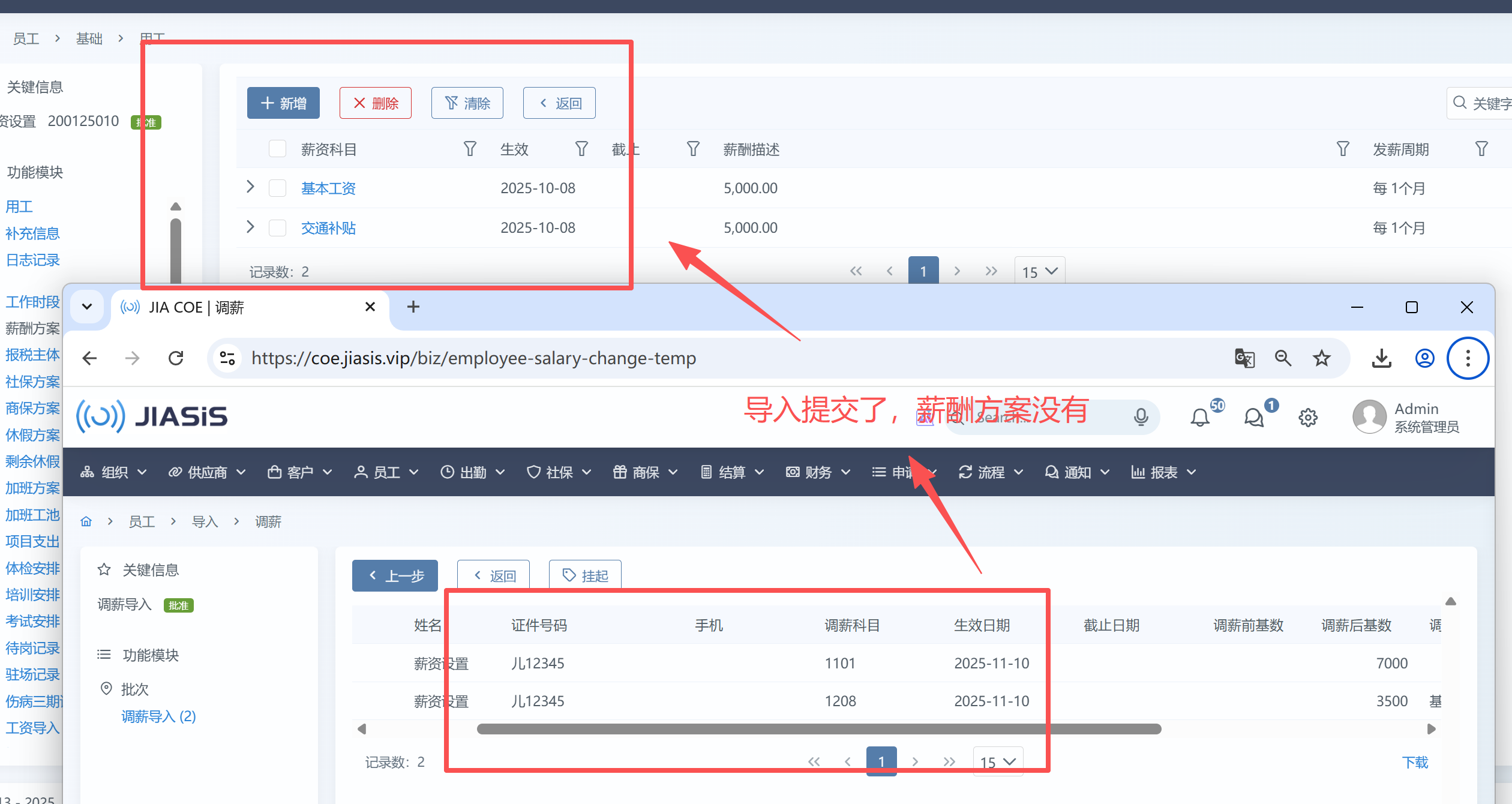Reload the page with refresh icon

tap(176, 358)
